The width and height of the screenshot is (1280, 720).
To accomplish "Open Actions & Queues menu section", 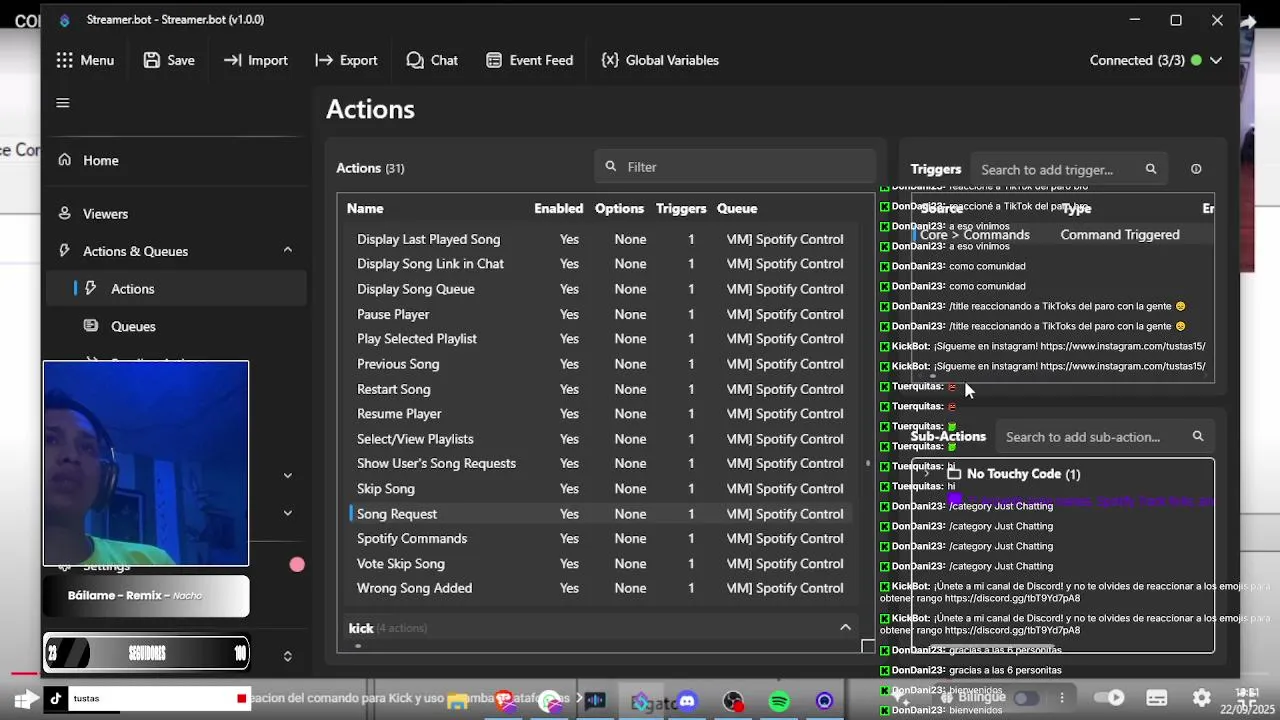I will click(x=135, y=251).
